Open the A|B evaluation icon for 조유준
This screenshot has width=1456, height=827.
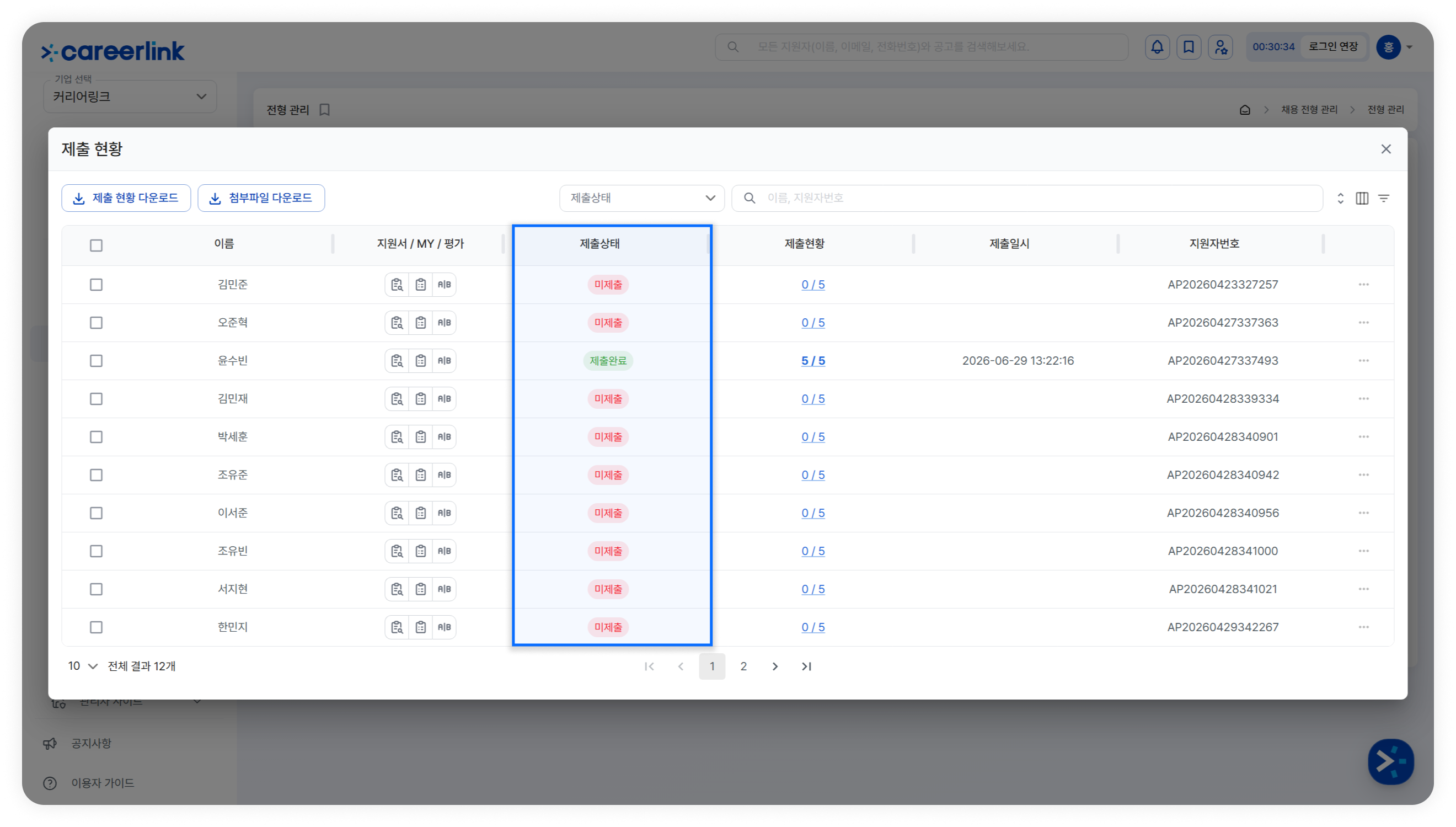click(445, 475)
